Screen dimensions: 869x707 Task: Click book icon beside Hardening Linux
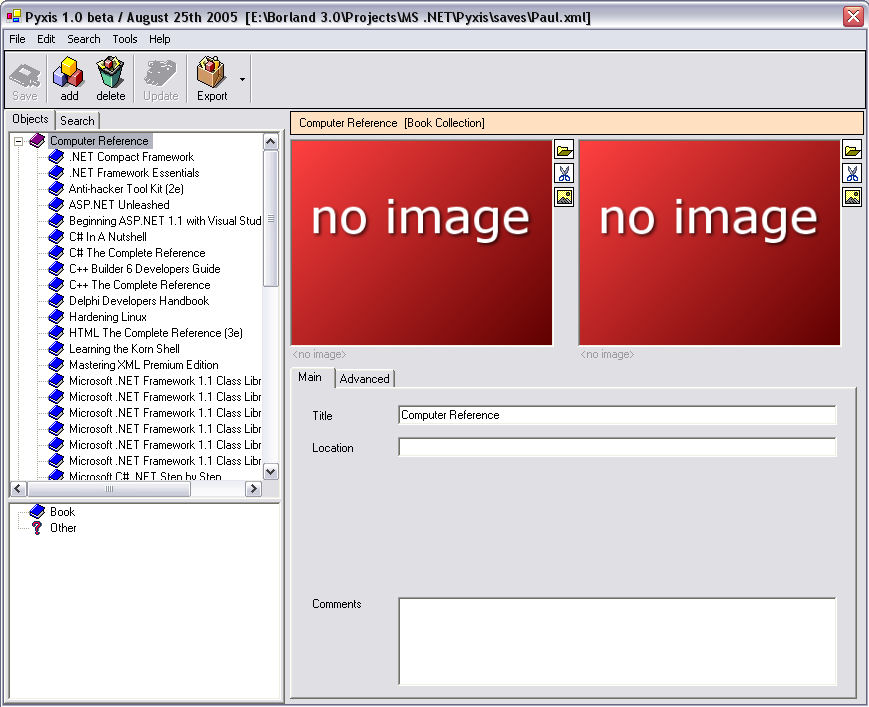point(56,317)
